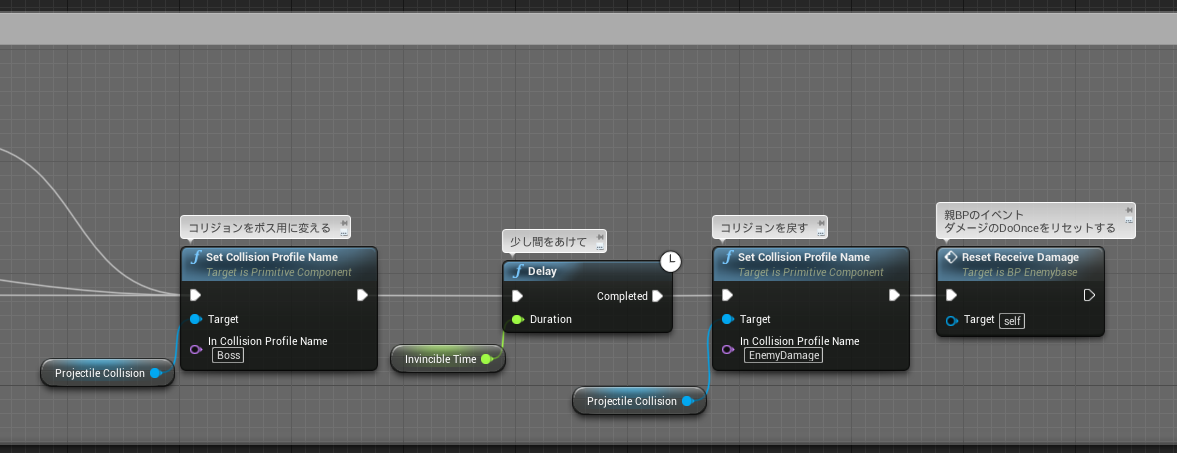Click exec output pin of EnemyDamage collision node
The width and height of the screenshot is (1177, 453).
pyautogui.click(x=894, y=295)
